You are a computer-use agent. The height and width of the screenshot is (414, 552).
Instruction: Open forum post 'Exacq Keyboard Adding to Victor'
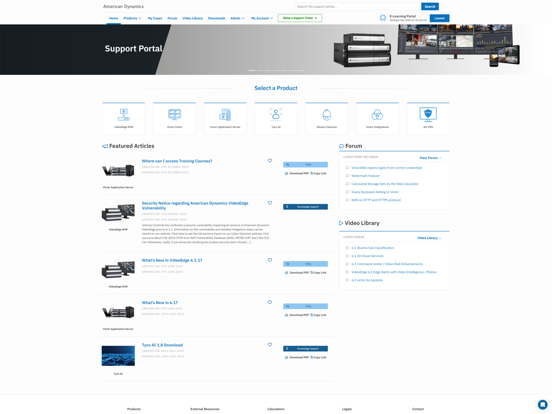coord(375,192)
